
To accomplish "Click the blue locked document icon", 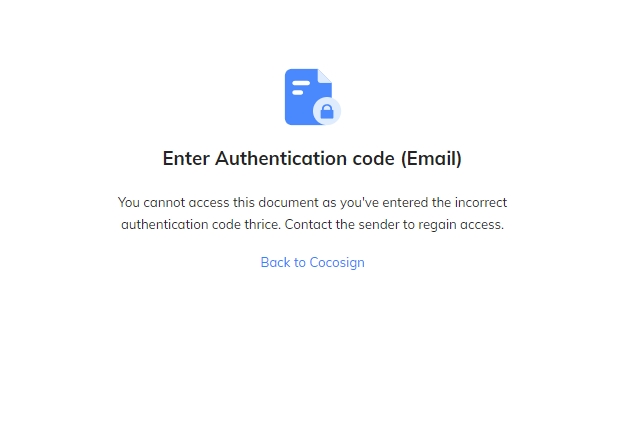I will point(313,97).
